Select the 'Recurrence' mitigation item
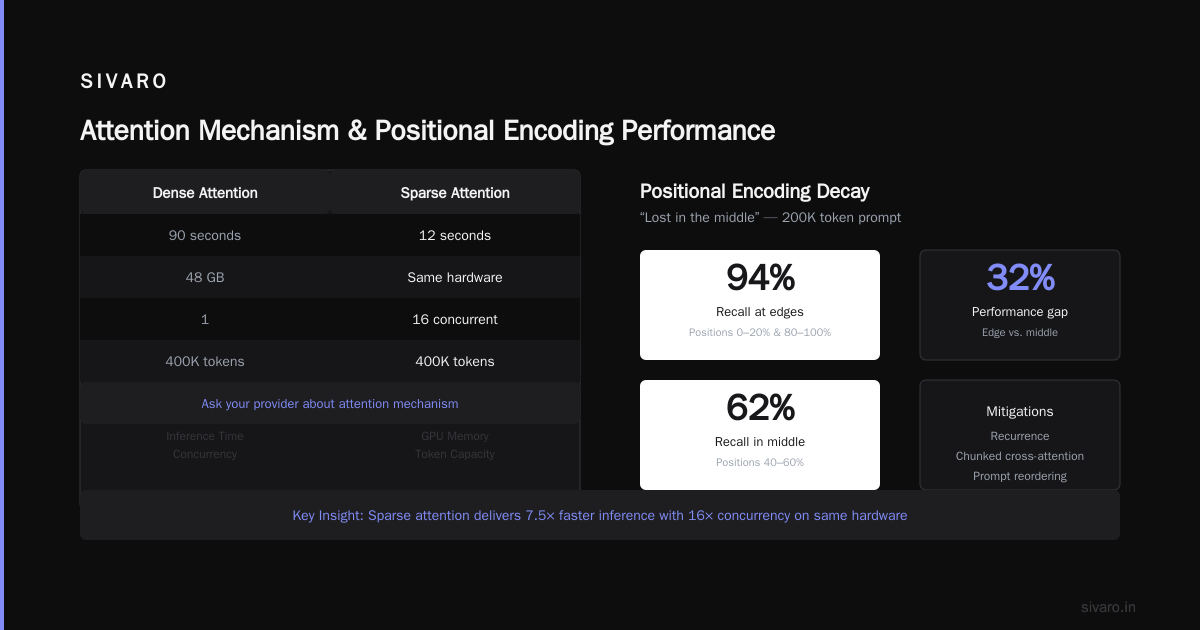The image size is (1200, 630). tap(1020, 436)
